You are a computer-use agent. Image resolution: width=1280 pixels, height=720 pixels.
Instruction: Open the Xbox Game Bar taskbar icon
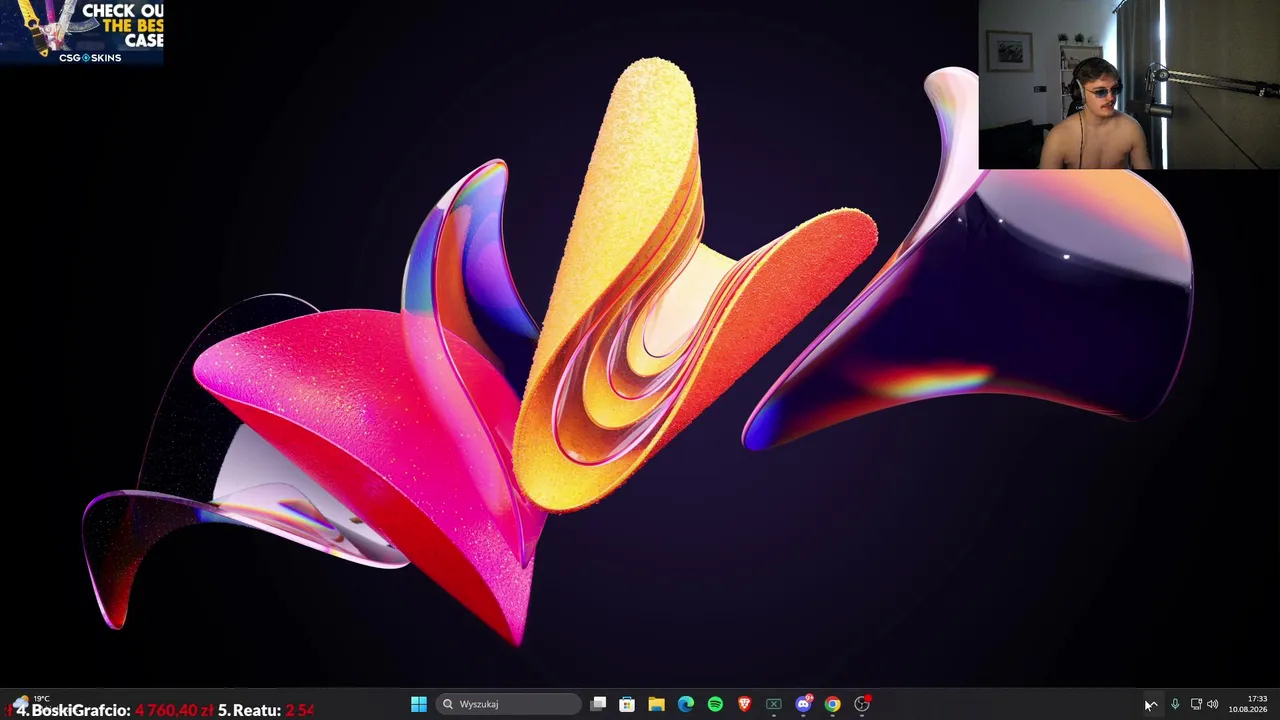[774, 704]
